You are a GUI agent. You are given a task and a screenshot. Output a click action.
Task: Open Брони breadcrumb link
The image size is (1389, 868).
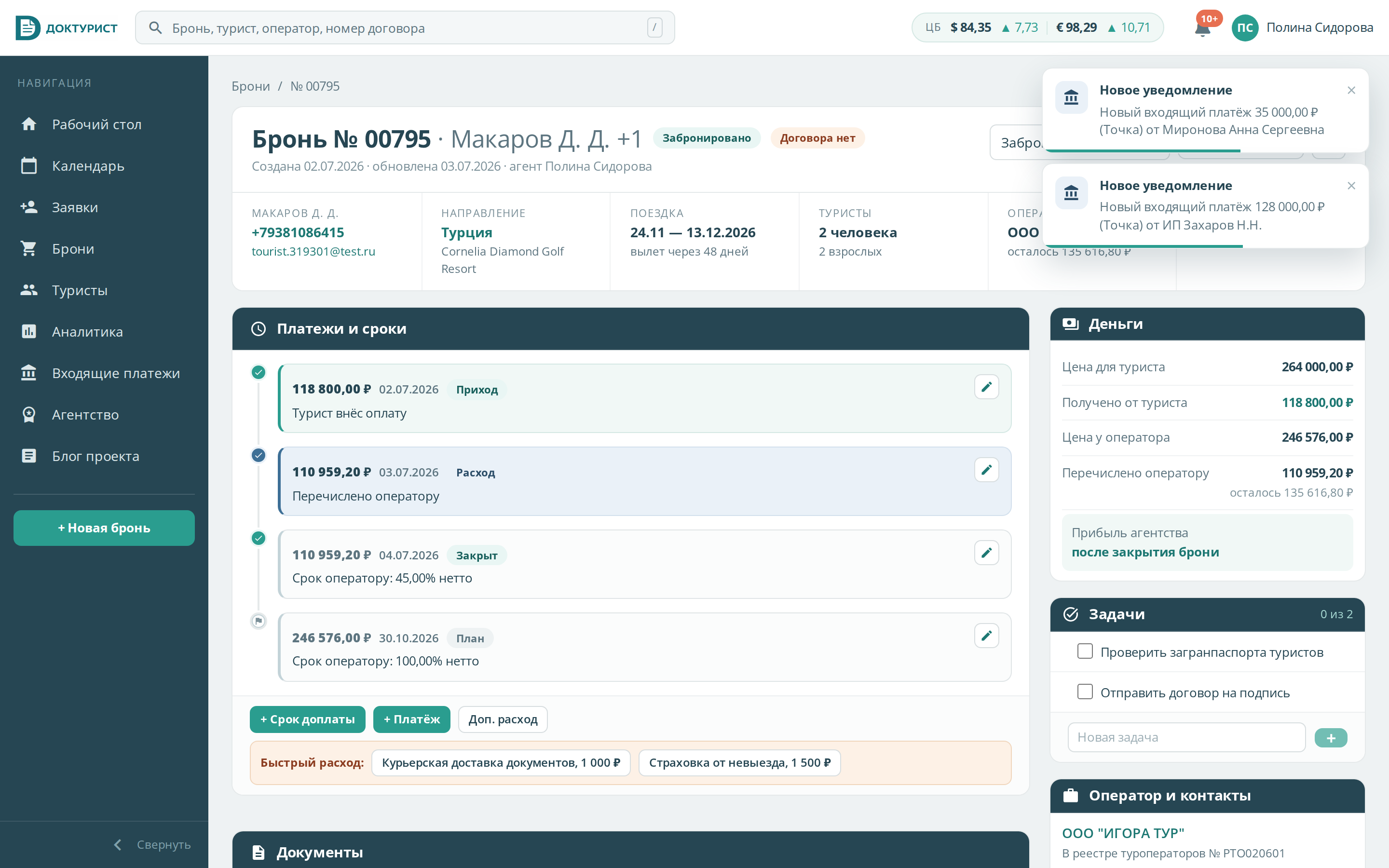pyautogui.click(x=251, y=86)
